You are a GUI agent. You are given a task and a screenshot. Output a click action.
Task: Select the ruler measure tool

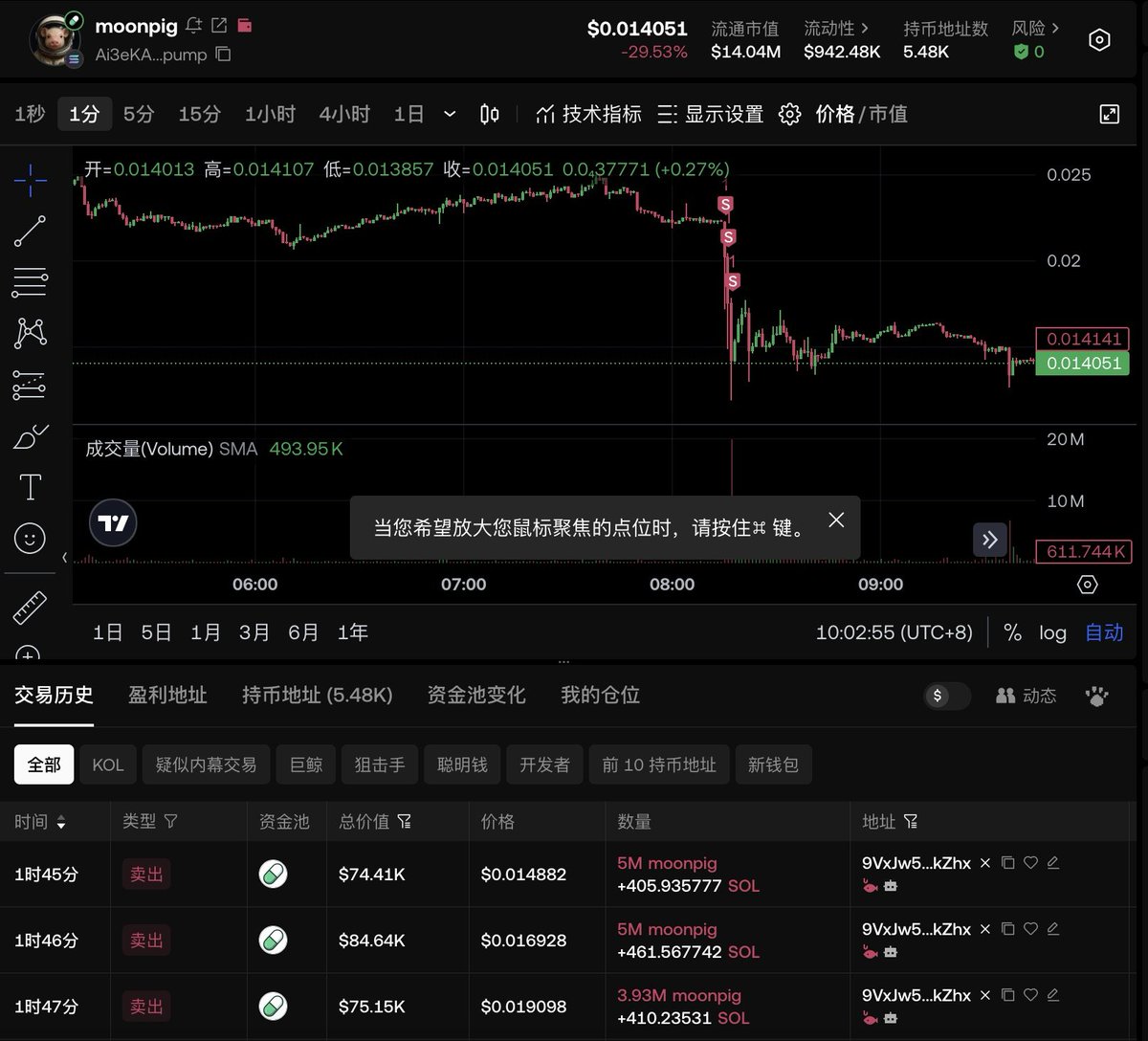pos(30,608)
